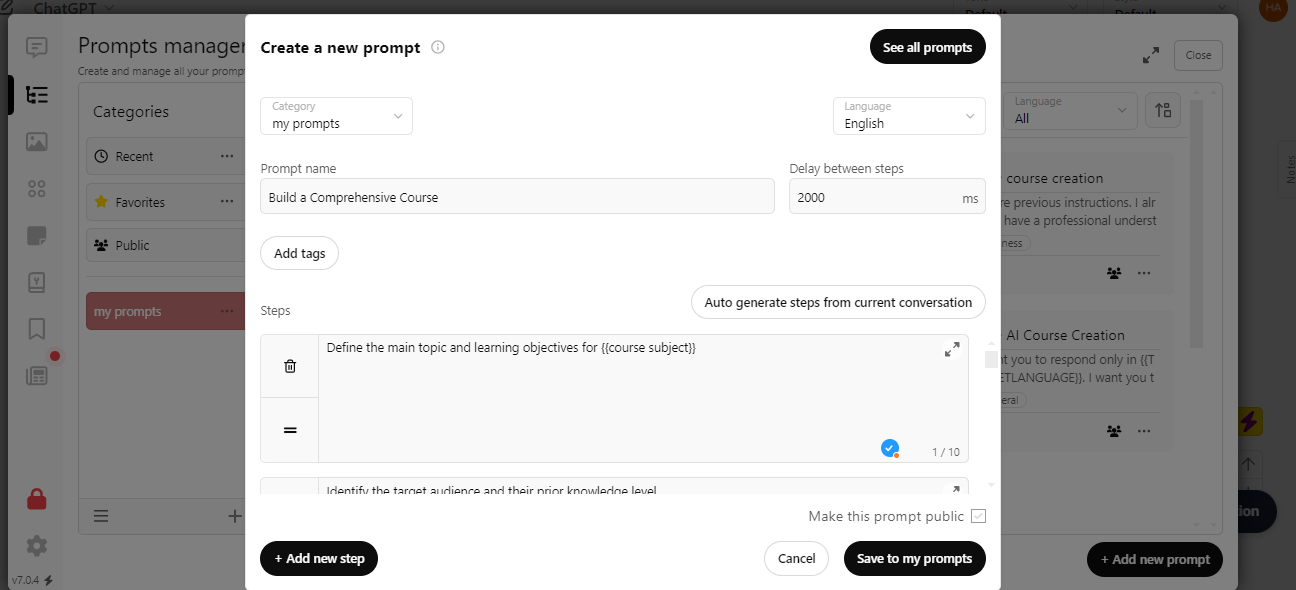The height and width of the screenshot is (590, 1296).
Task: Click Auto generate steps from current conversation
Action: (838, 302)
